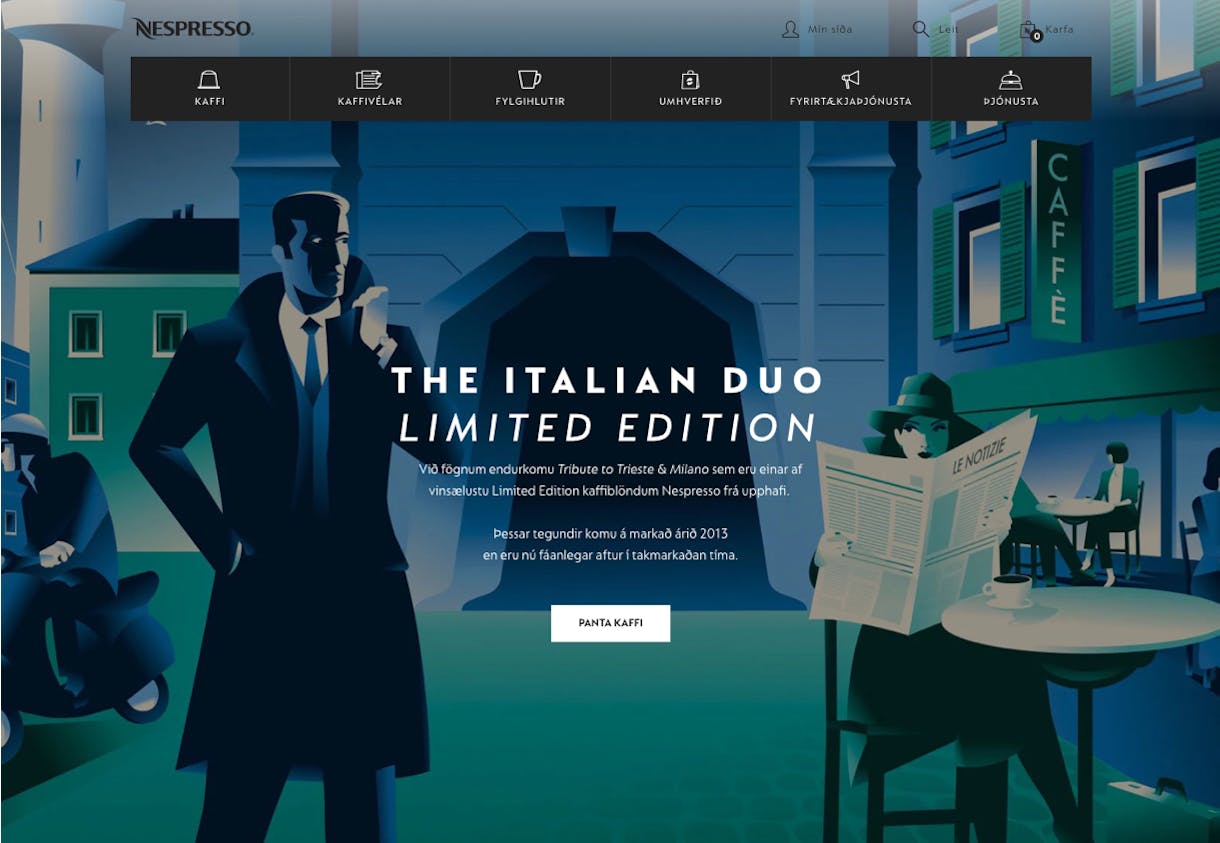1220x843 pixels.
Task: Click the Nespresso logo
Action: 193,28
